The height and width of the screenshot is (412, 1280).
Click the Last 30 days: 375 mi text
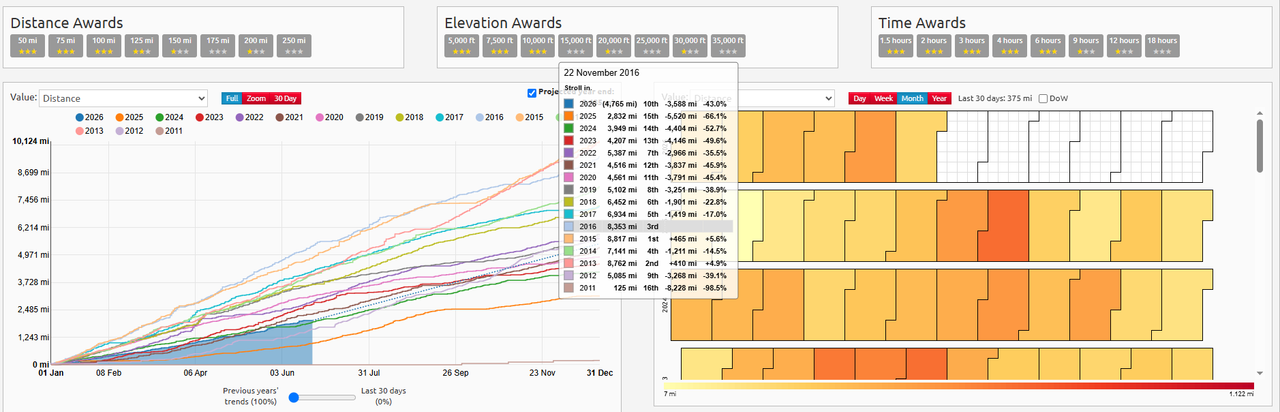click(x=995, y=98)
